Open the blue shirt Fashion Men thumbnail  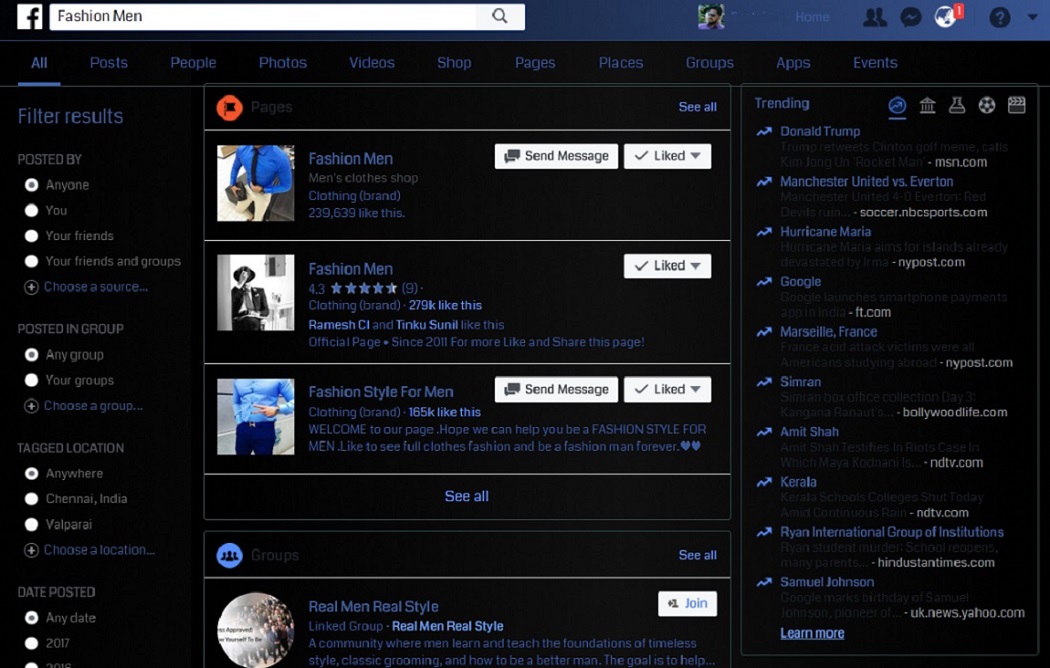[x=256, y=183]
